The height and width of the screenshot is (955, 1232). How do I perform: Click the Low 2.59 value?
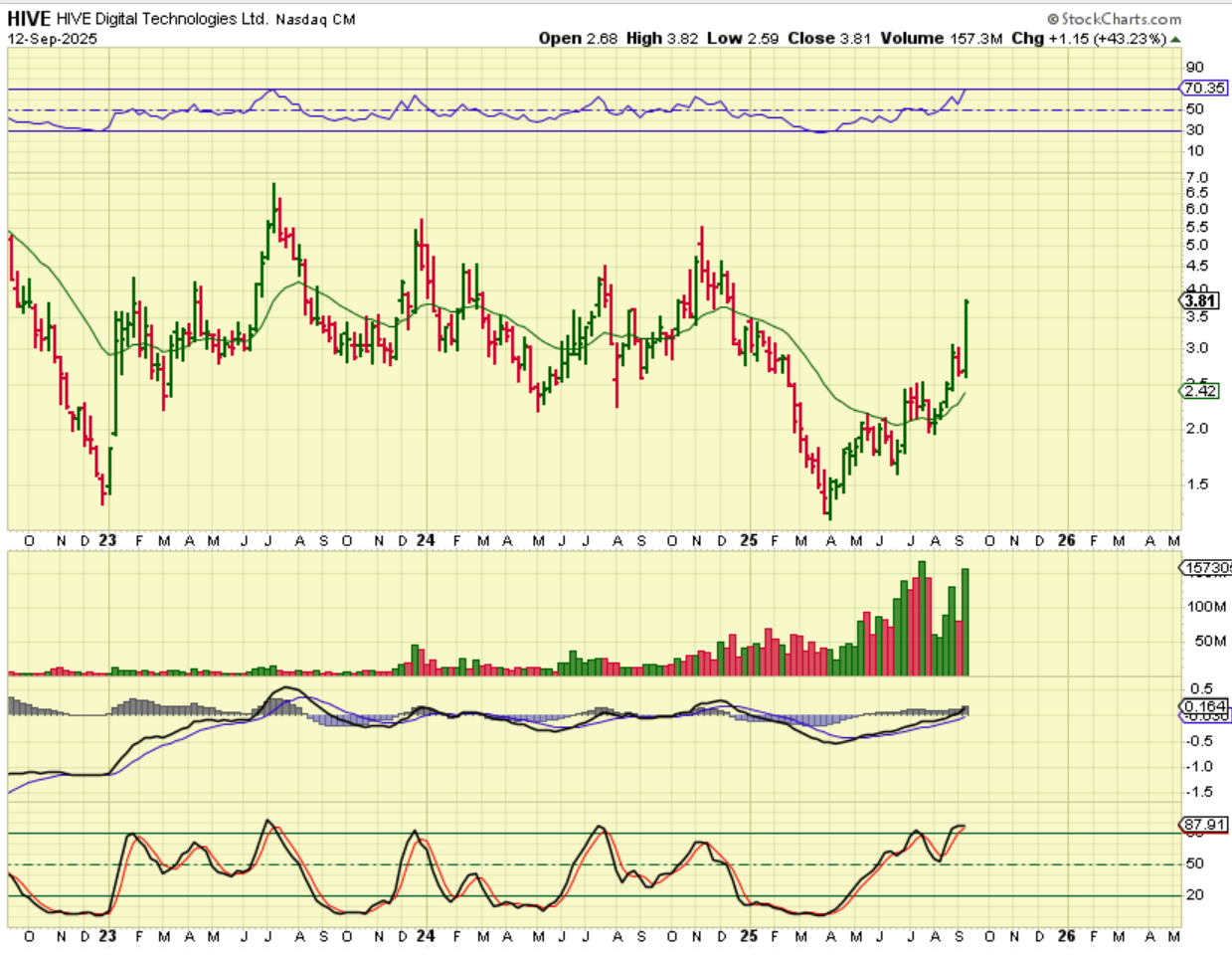(743, 38)
